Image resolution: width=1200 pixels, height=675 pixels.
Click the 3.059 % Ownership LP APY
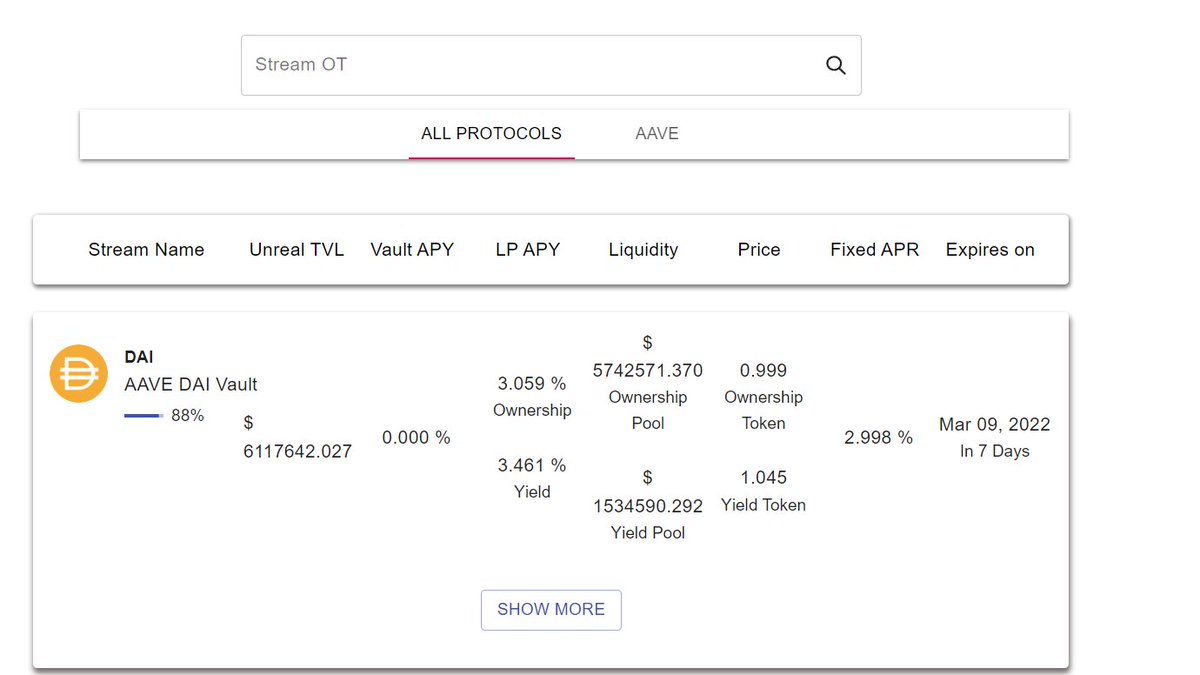coord(532,396)
